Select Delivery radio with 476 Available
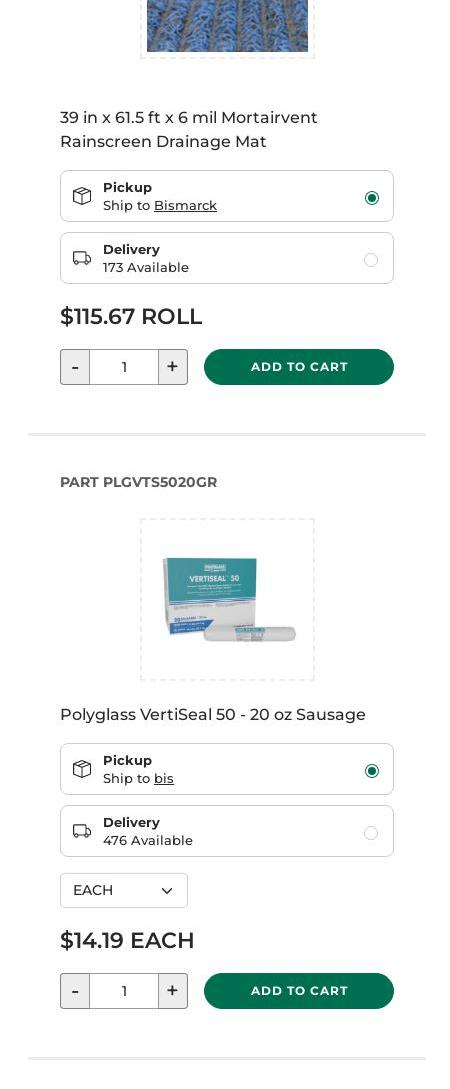Viewport: 450px width, 1089px height. point(372,833)
